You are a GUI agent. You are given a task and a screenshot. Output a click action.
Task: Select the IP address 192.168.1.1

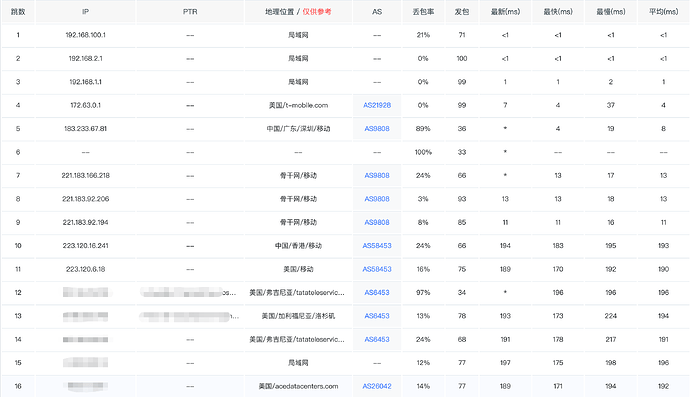[x=85, y=82]
